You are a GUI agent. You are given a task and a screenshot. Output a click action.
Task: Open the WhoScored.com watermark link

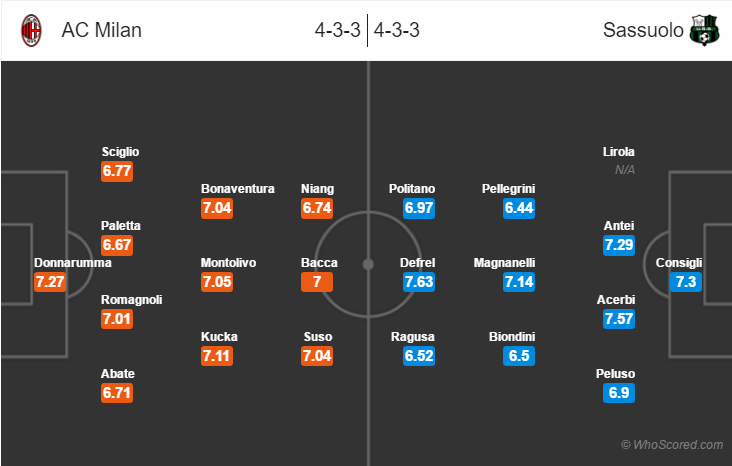(x=672, y=445)
